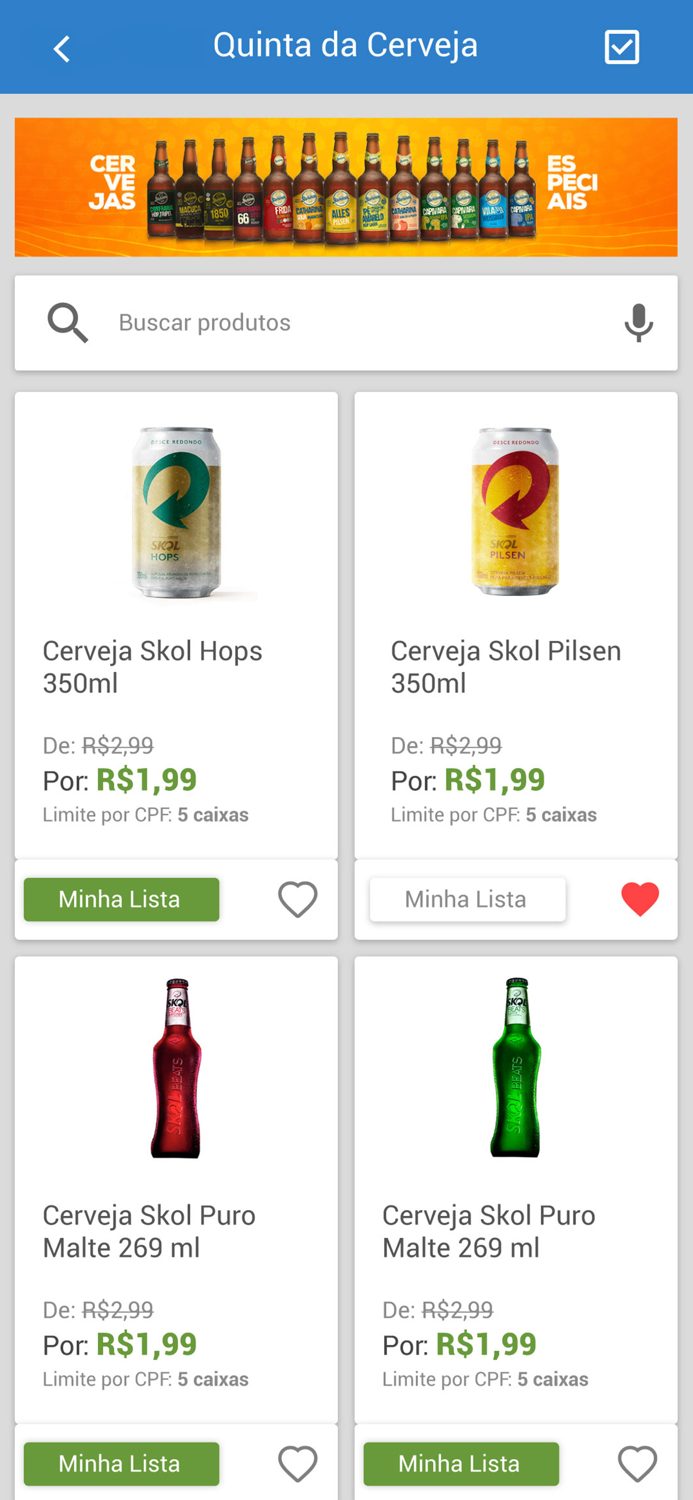The width and height of the screenshot is (693, 1500).
Task: Add red Skol Puro Malte to Minha Lista
Action: tap(120, 1463)
